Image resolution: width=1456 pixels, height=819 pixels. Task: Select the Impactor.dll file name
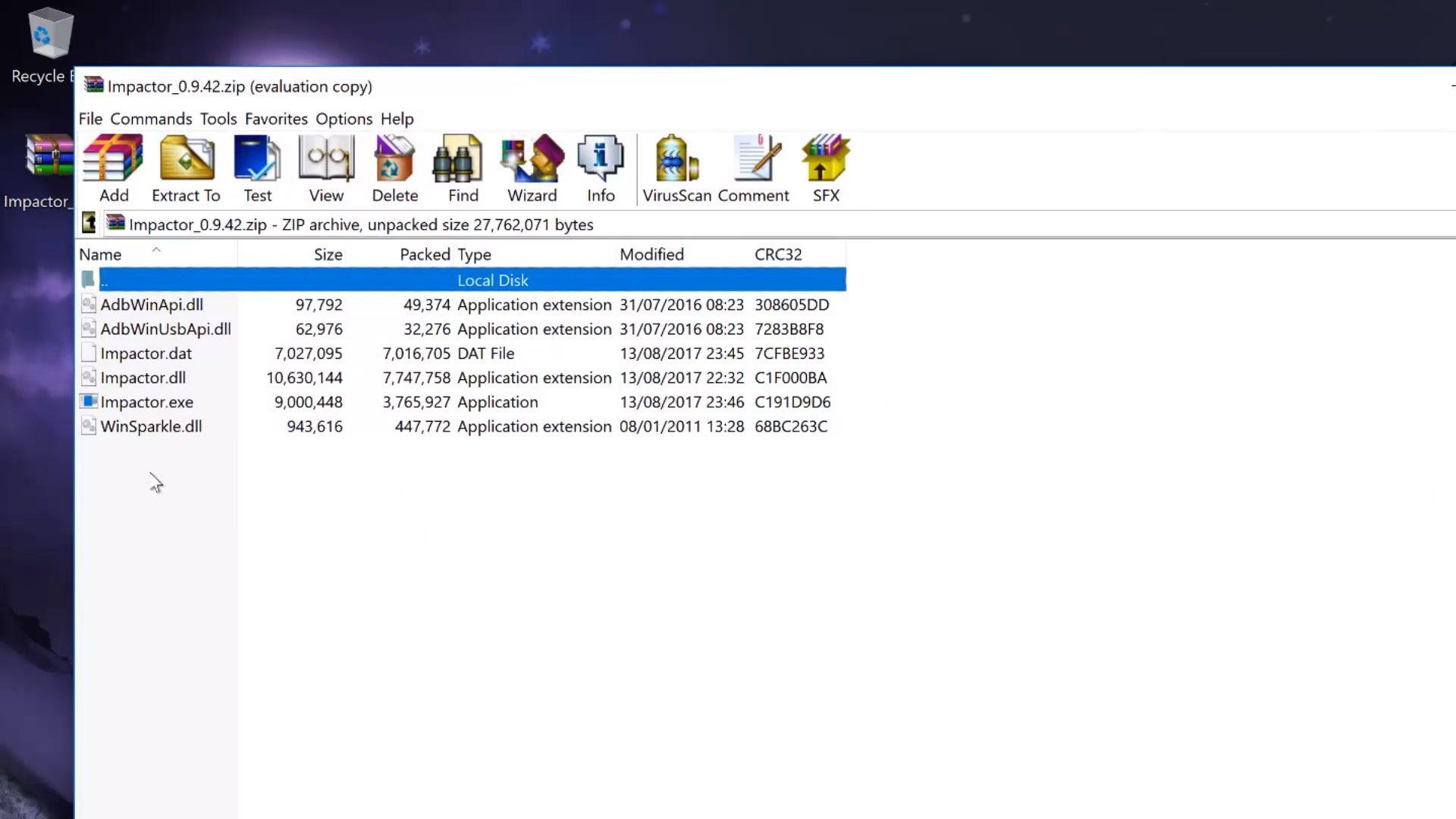point(143,378)
